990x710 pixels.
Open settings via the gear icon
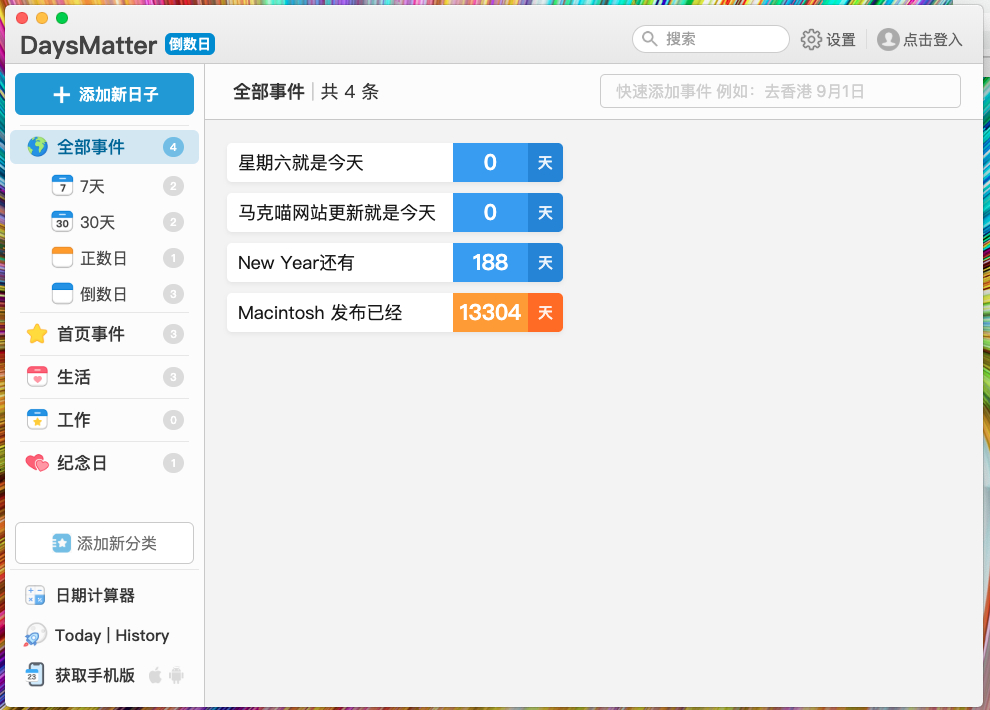pos(811,39)
